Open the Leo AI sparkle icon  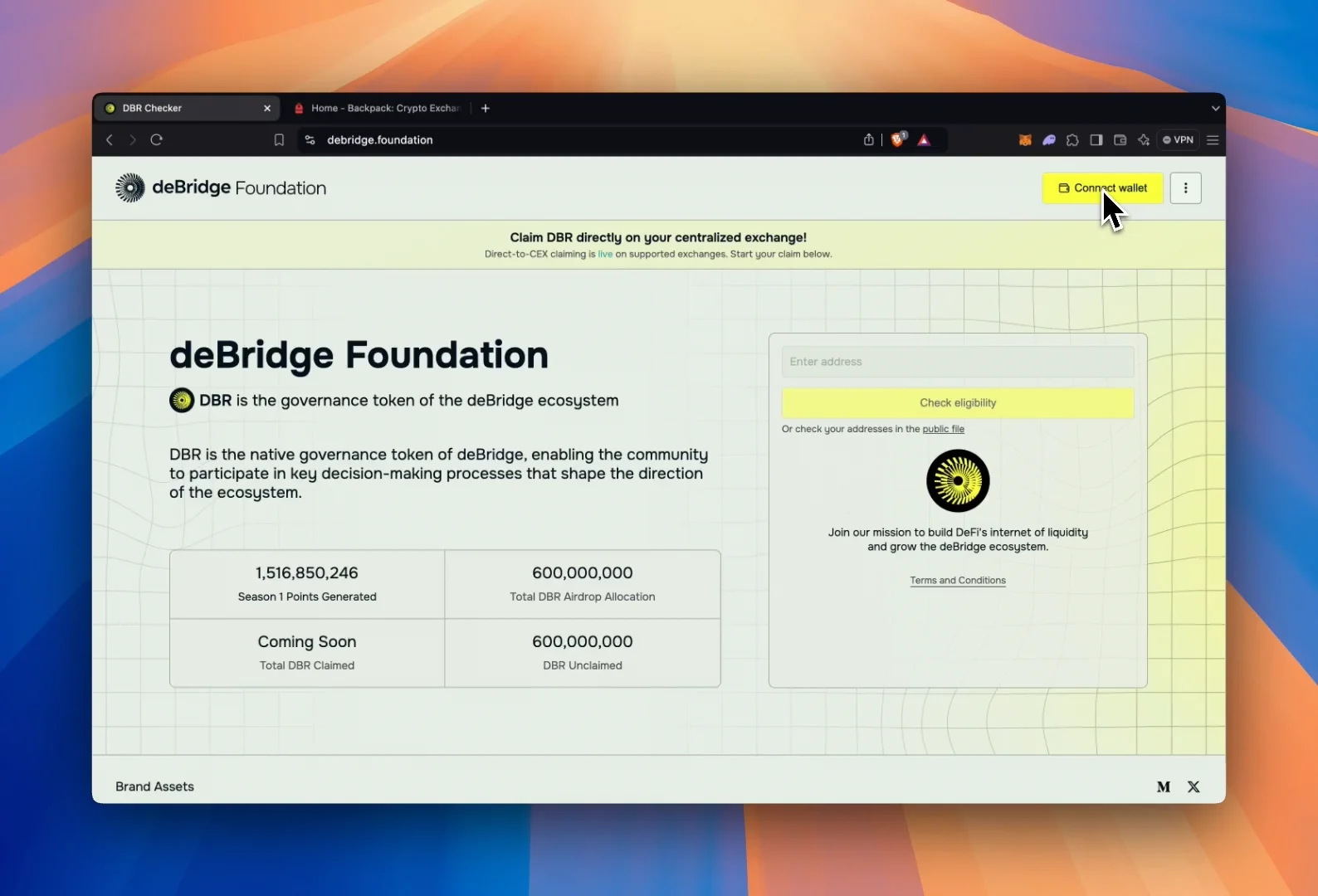point(1144,140)
